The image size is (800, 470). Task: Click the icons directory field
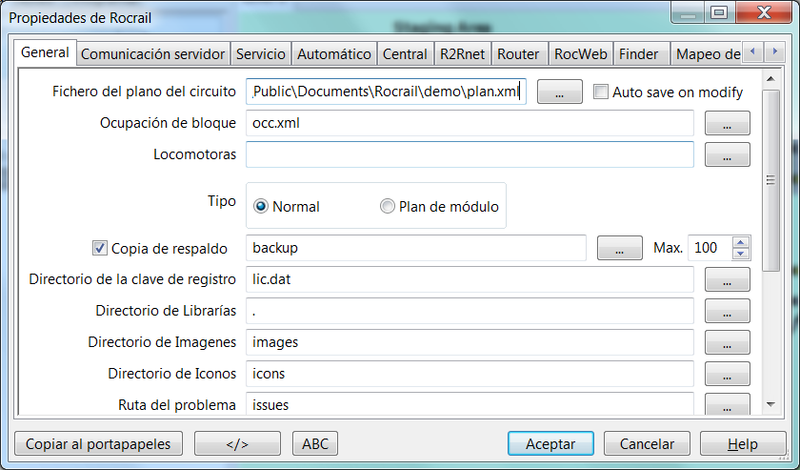(469, 374)
